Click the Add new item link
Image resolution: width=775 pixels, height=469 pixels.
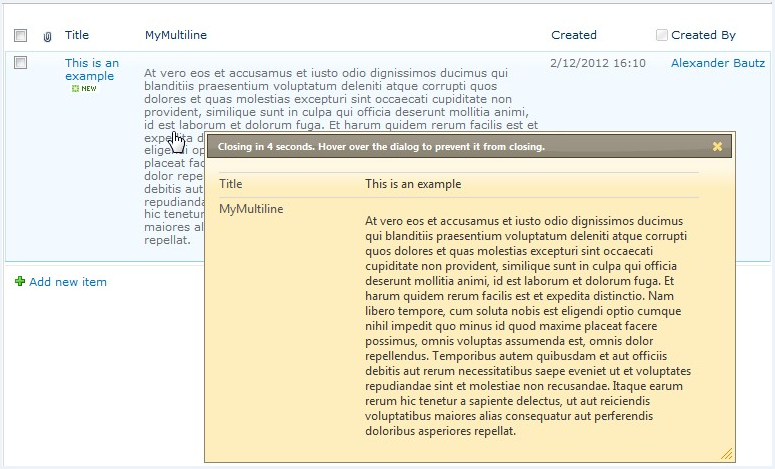67,282
